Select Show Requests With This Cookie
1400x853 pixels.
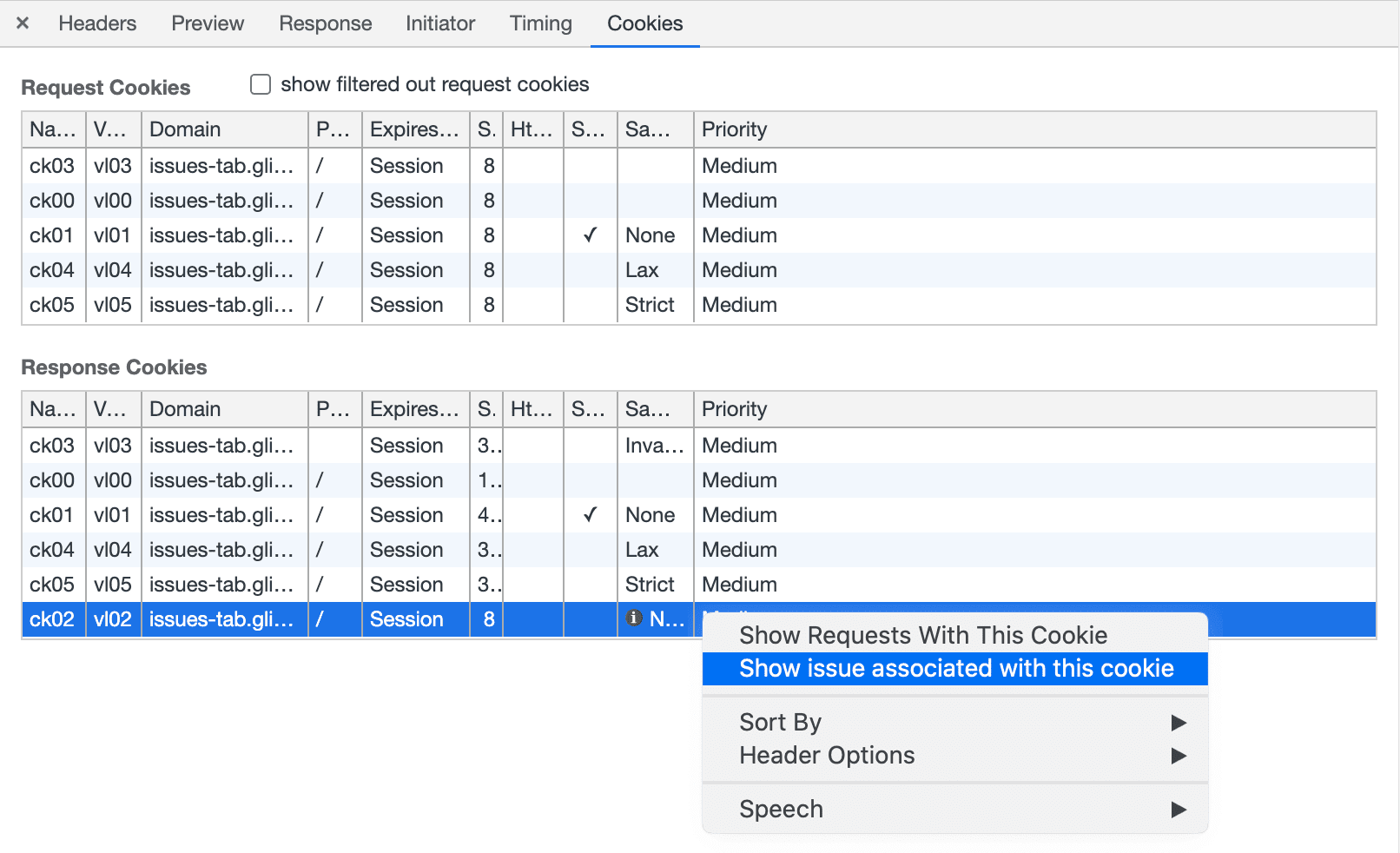(x=922, y=635)
